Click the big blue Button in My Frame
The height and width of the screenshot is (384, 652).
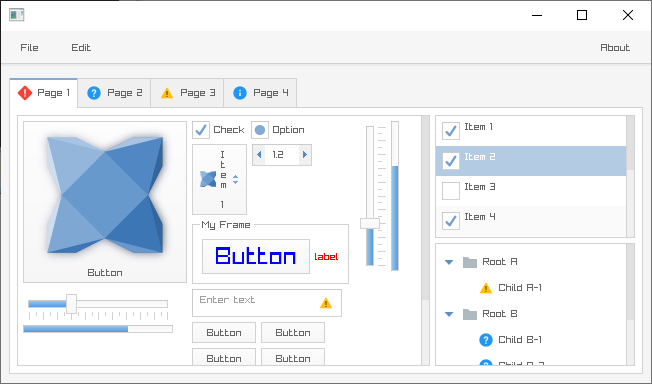click(x=256, y=256)
